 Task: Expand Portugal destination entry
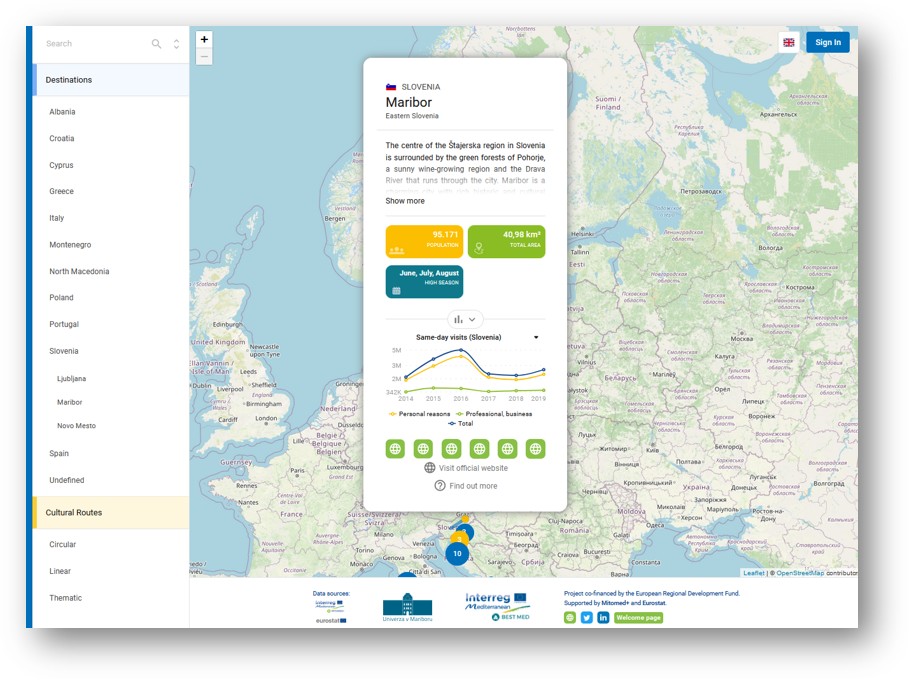coord(64,324)
